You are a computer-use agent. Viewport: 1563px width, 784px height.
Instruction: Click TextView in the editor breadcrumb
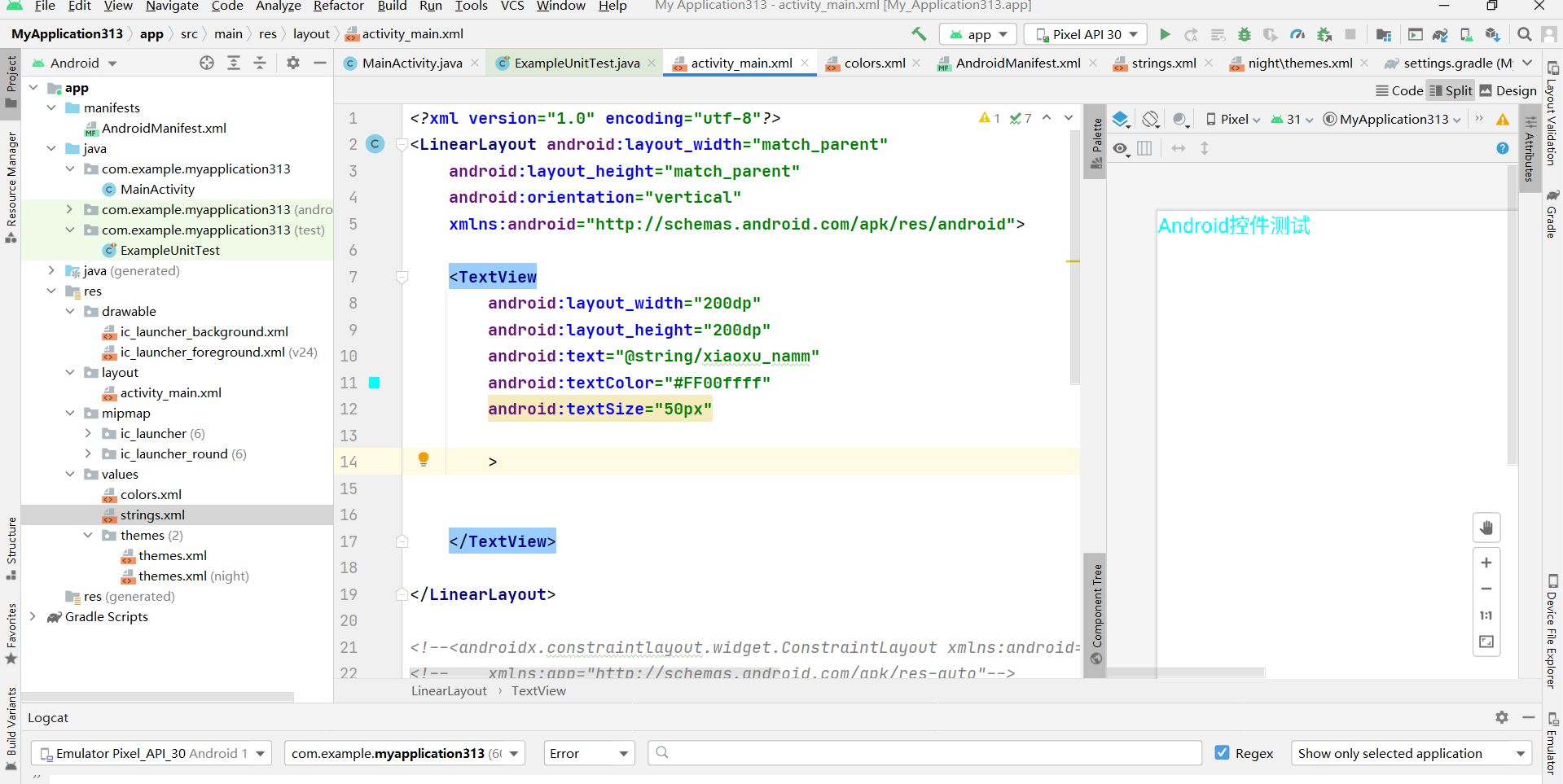pos(538,690)
